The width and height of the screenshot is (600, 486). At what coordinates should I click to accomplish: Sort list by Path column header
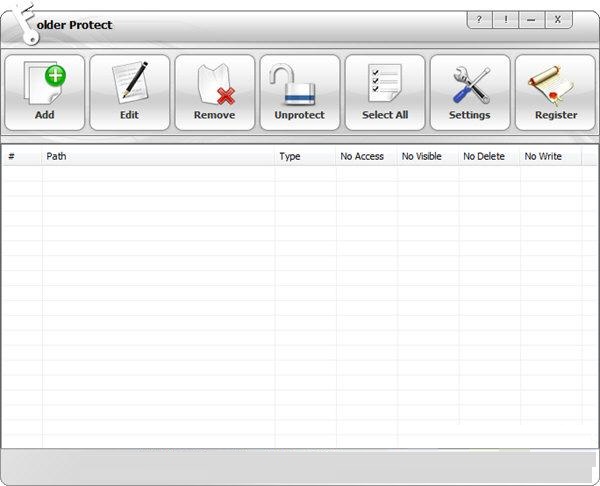158,157
